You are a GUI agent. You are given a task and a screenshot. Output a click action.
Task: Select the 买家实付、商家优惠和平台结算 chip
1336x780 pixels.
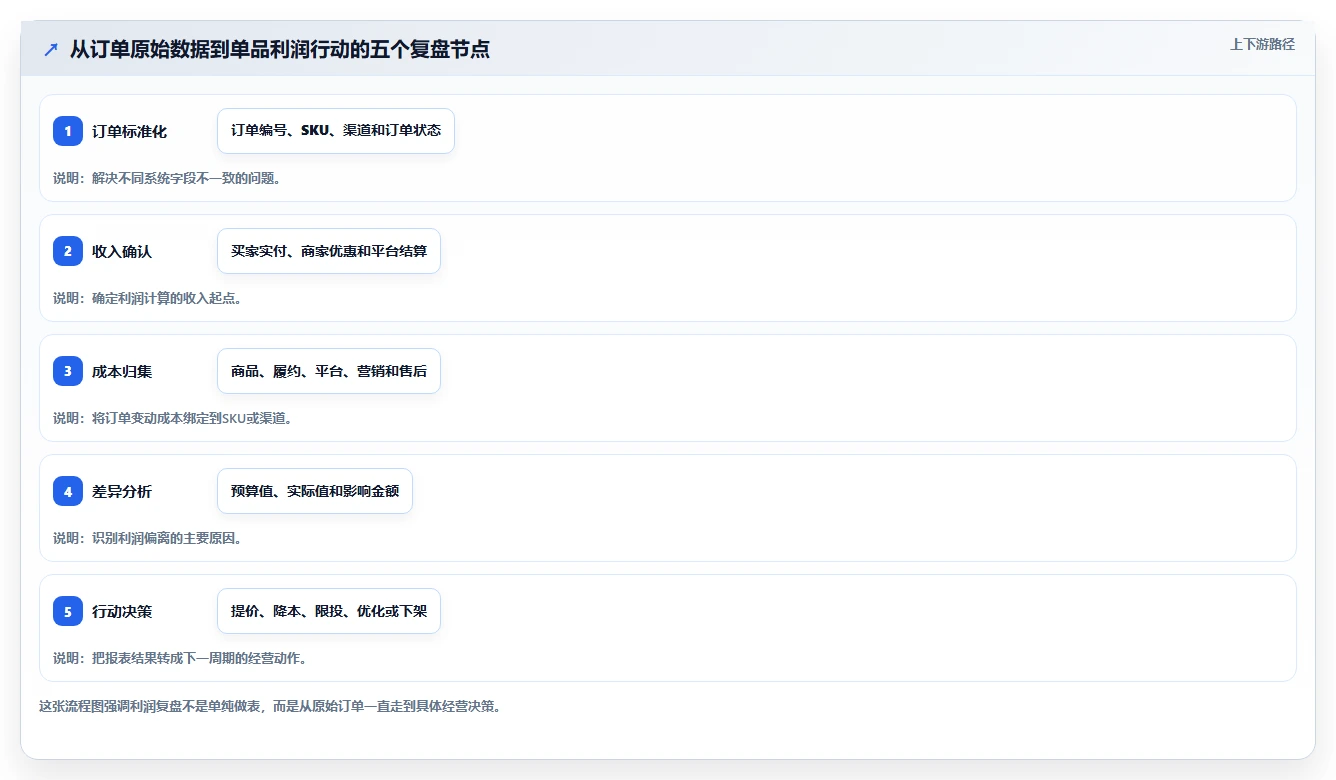tap(329, 251)
